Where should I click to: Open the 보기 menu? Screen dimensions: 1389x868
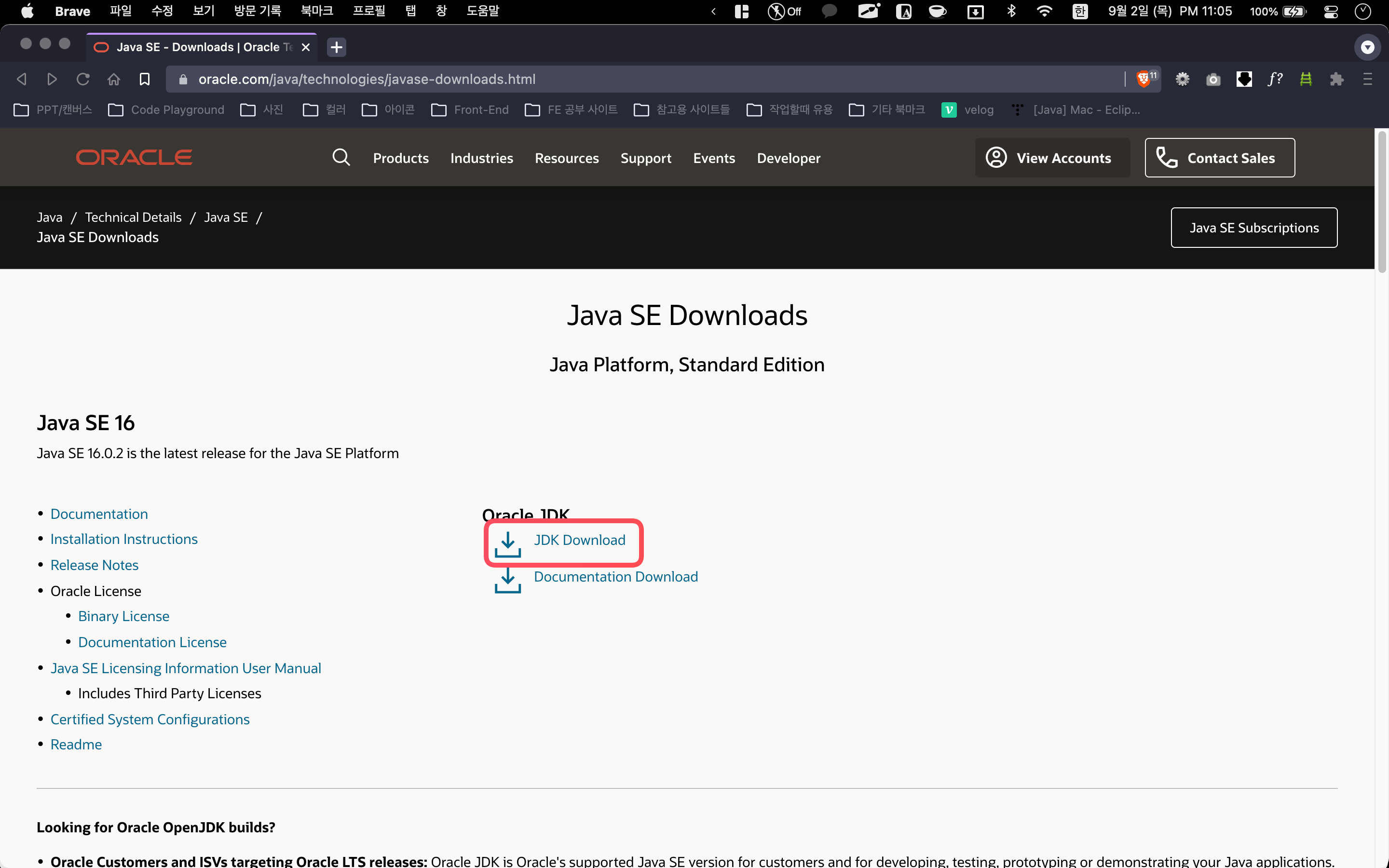coord(204,11)
